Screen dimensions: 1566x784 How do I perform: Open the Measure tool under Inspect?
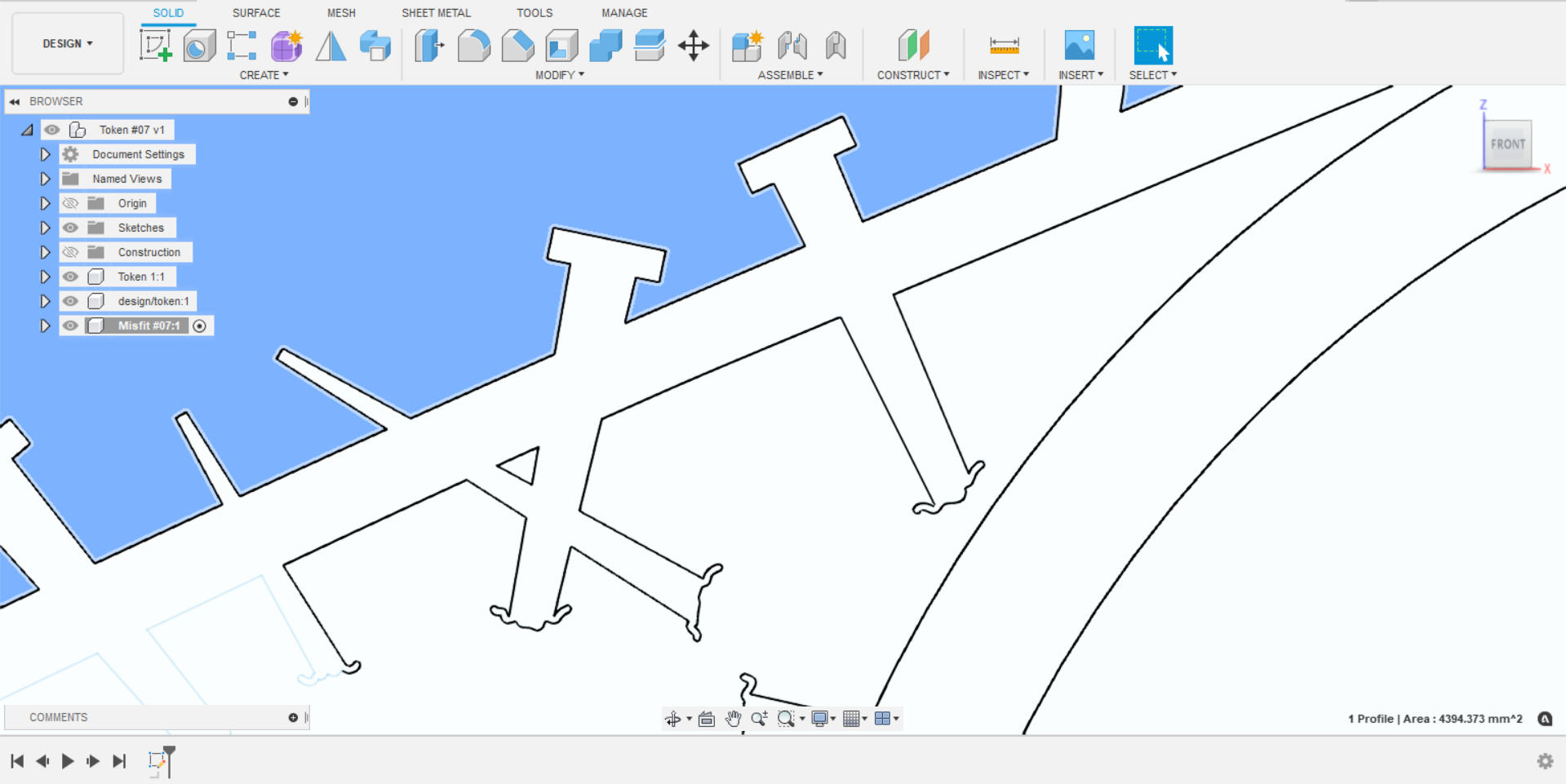[x=1003, y=46]
